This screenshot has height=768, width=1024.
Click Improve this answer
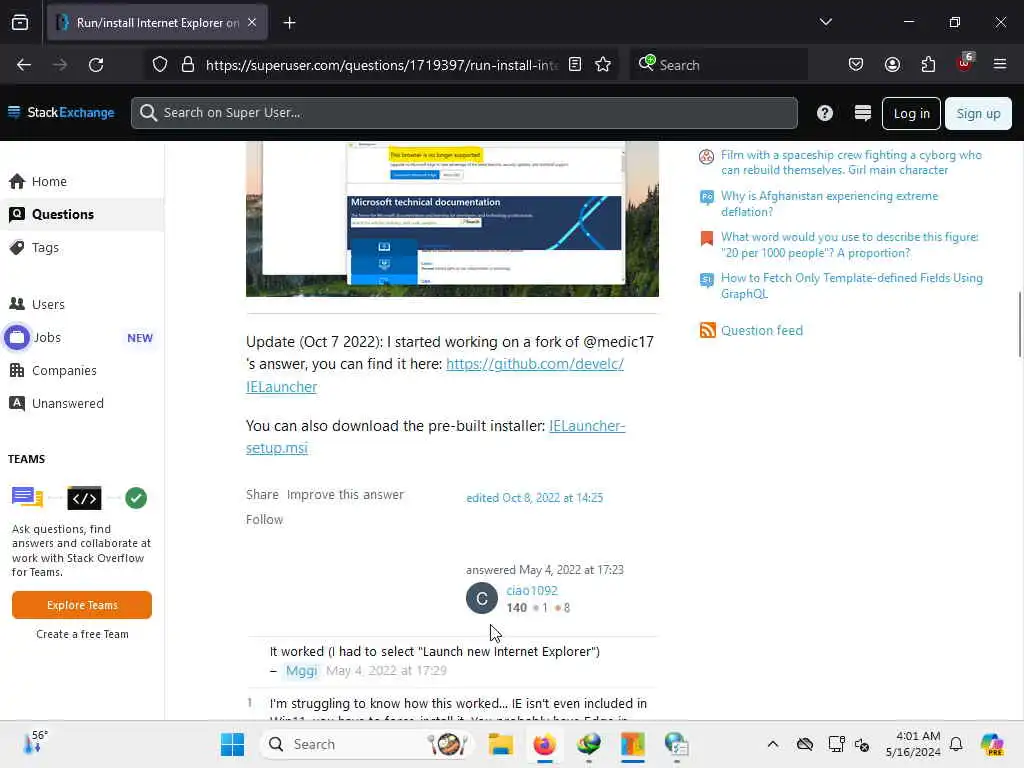[345, 494]
